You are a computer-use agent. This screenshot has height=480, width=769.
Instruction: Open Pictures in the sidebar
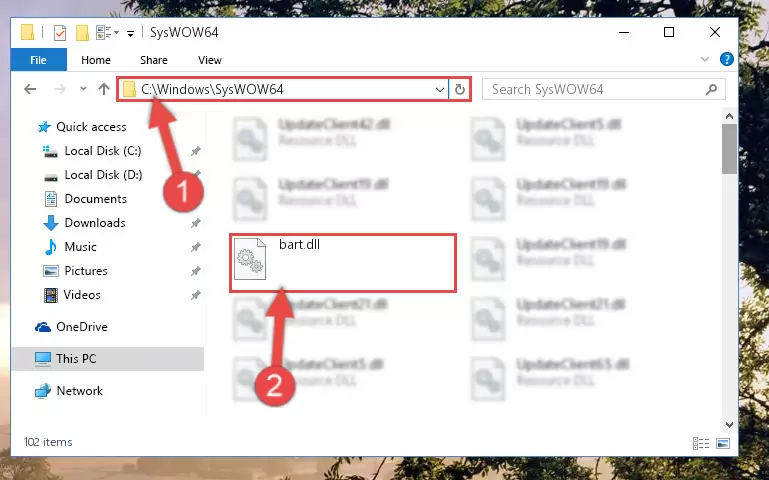[86, 271]
